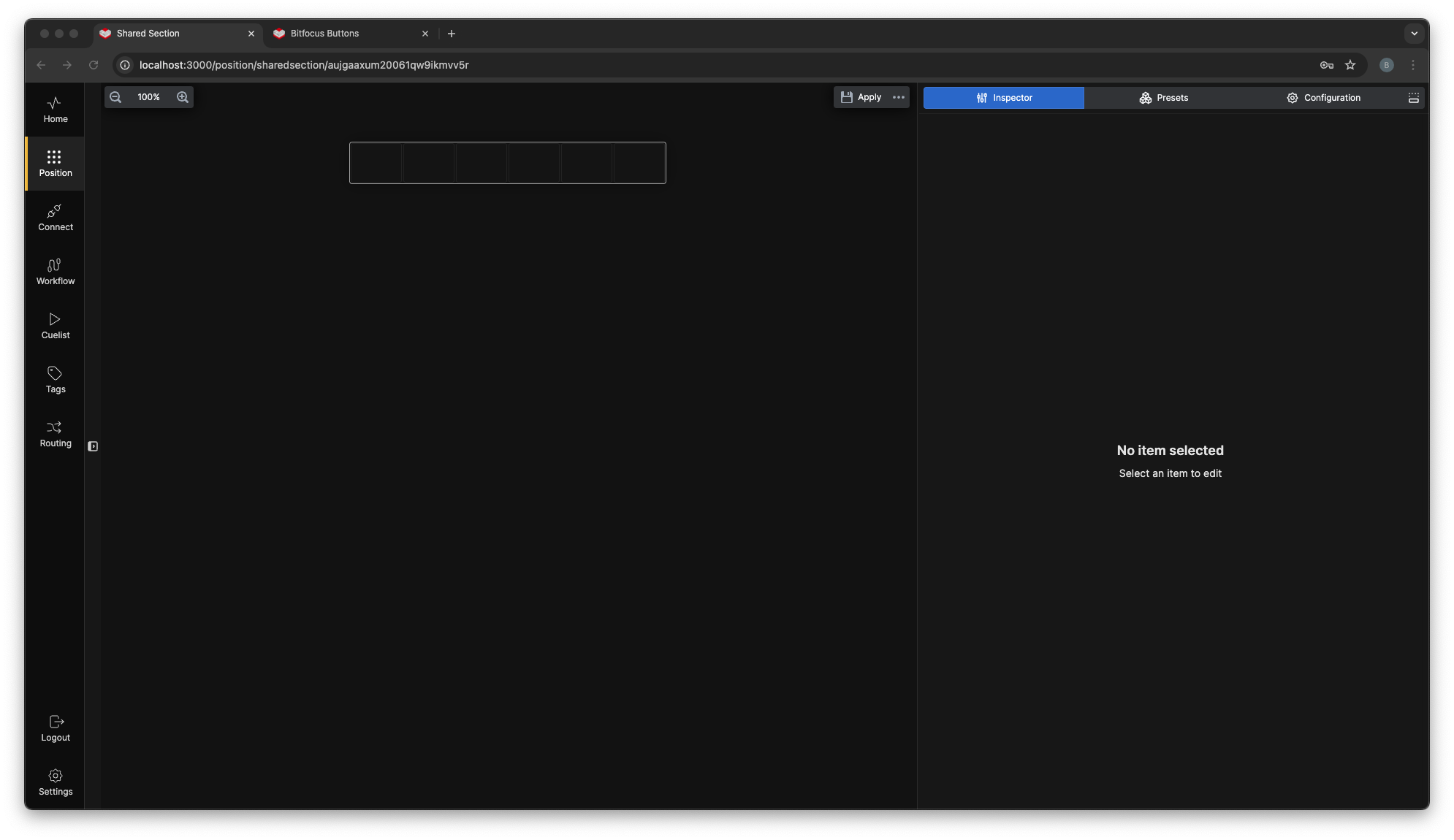Open Settings from the sidebar
Viewport: 1454px width, 840px height.
click(55, 782)
